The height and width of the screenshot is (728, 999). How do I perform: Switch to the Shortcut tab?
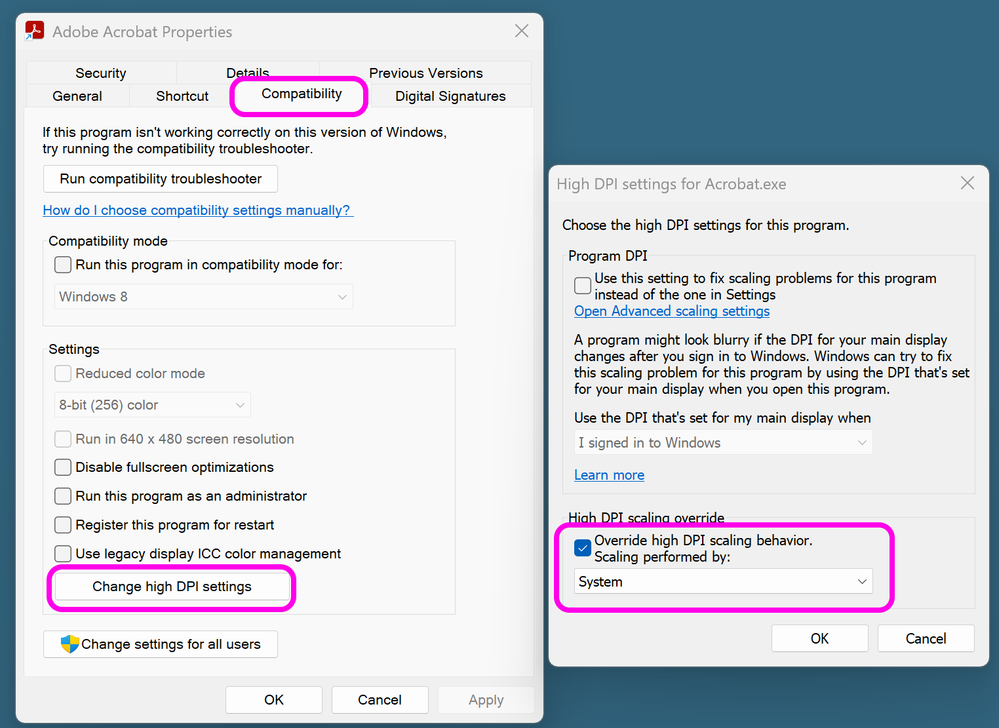(182, 96)
